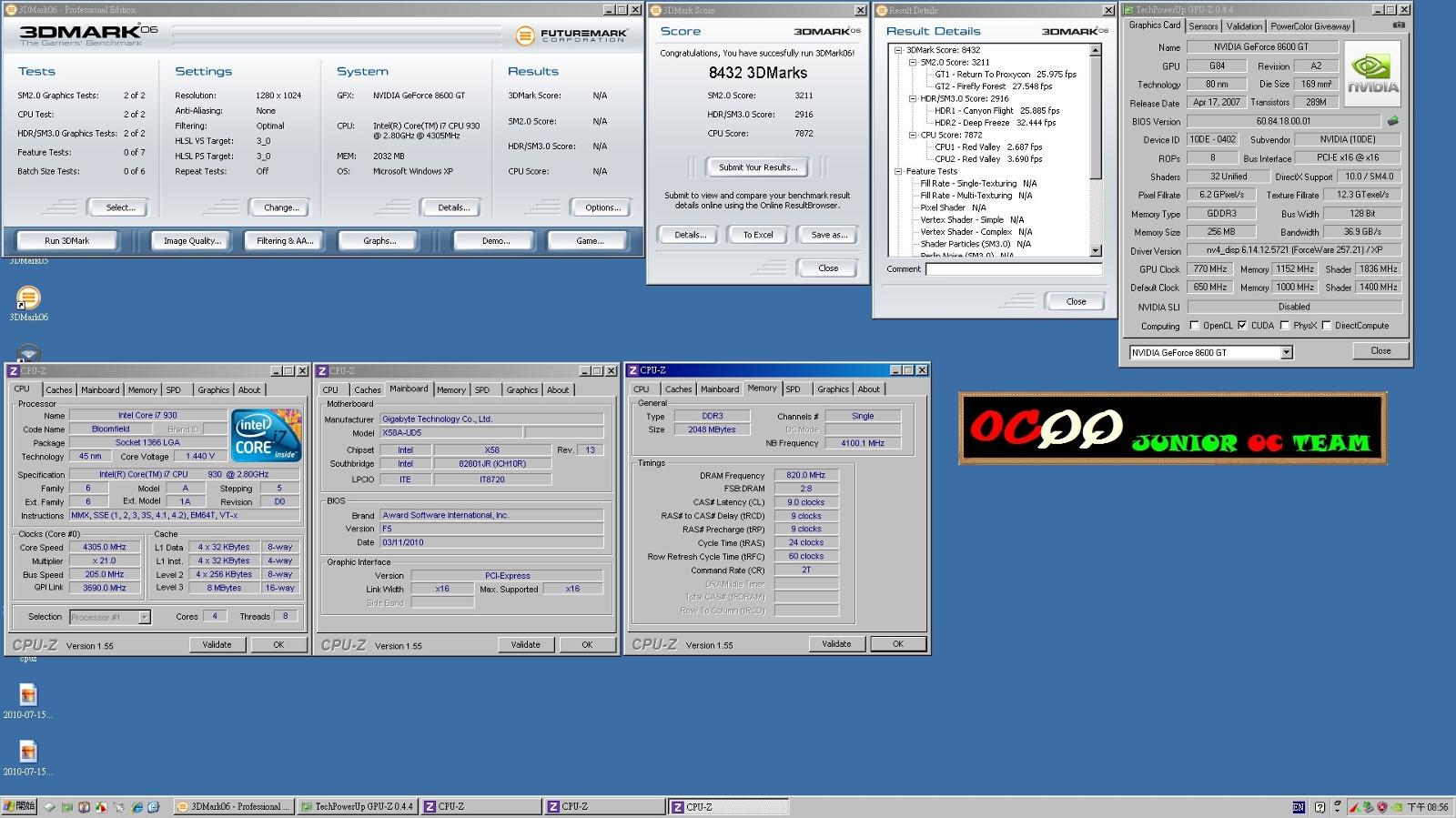Click the Save as button in 3DMark Score
1456x818 pixels.
828,235
